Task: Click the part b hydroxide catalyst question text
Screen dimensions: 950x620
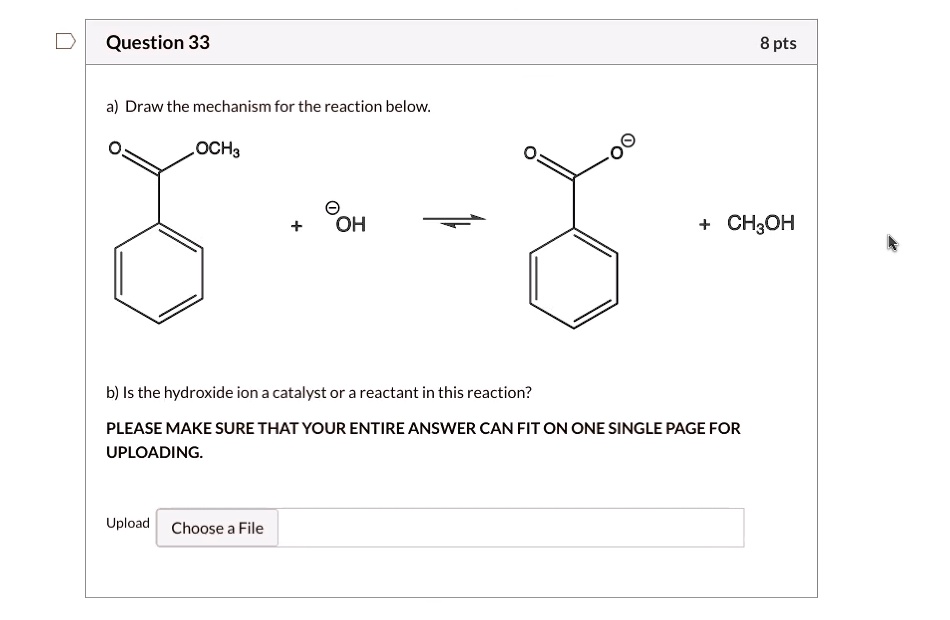Action: pyautogui.click(x=319, y=393)
